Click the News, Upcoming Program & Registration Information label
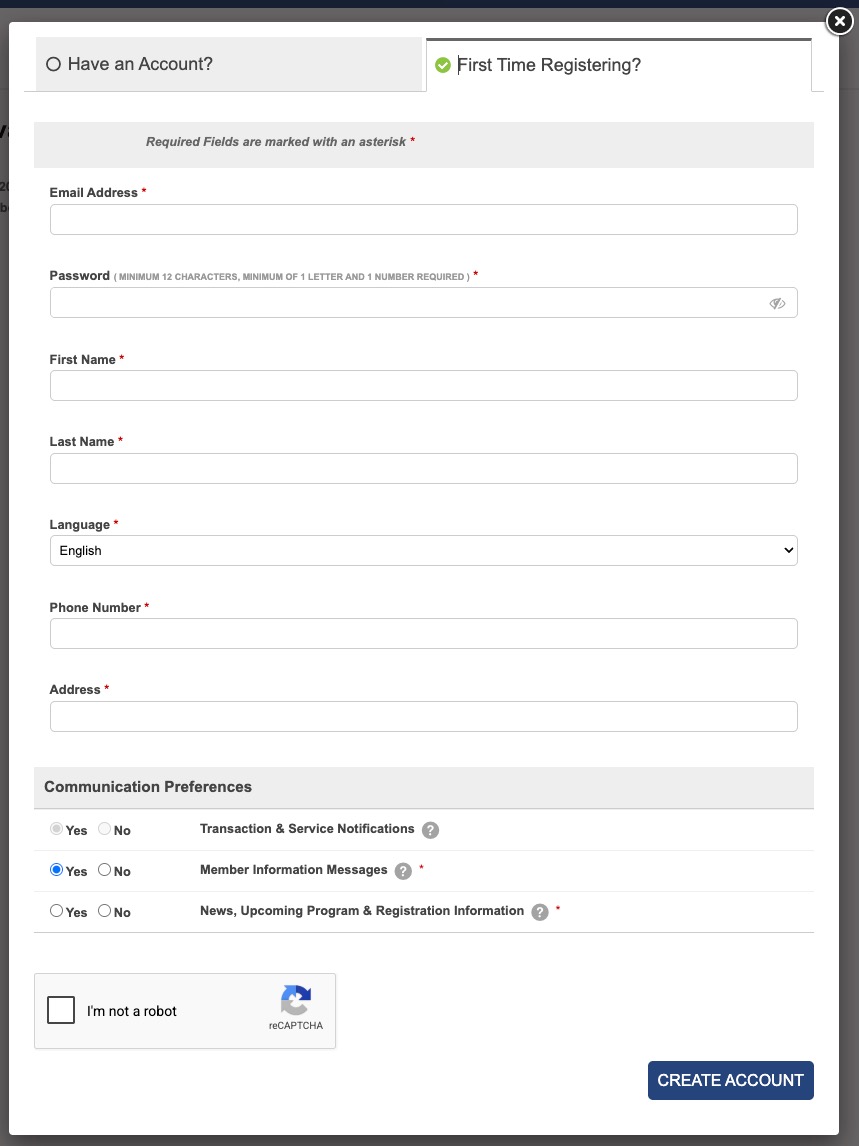 click(x=362, y=911)
